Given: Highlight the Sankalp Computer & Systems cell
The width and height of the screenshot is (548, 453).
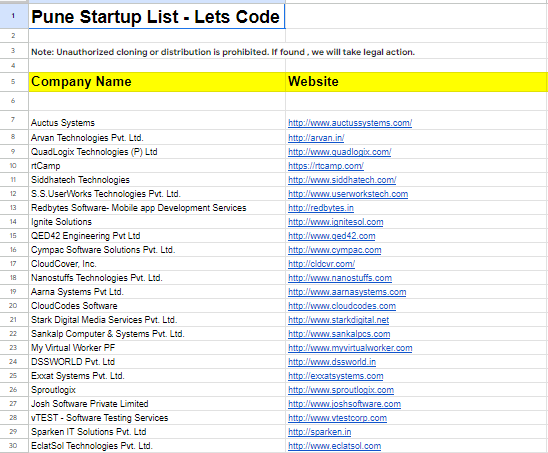Looking at the screenshot, I should 157,333.
